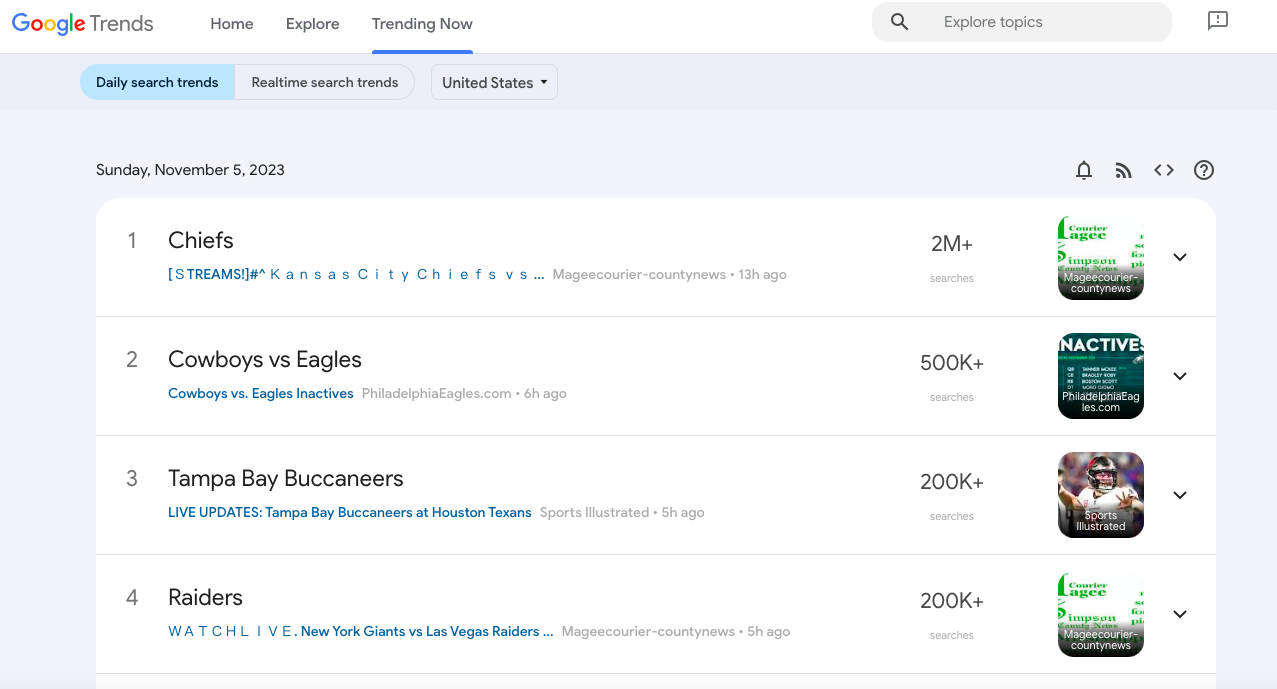Expand the Chiefs trend row
Image resolution: width=1277 pixels, height=689 pixels.
[1180, 257]
